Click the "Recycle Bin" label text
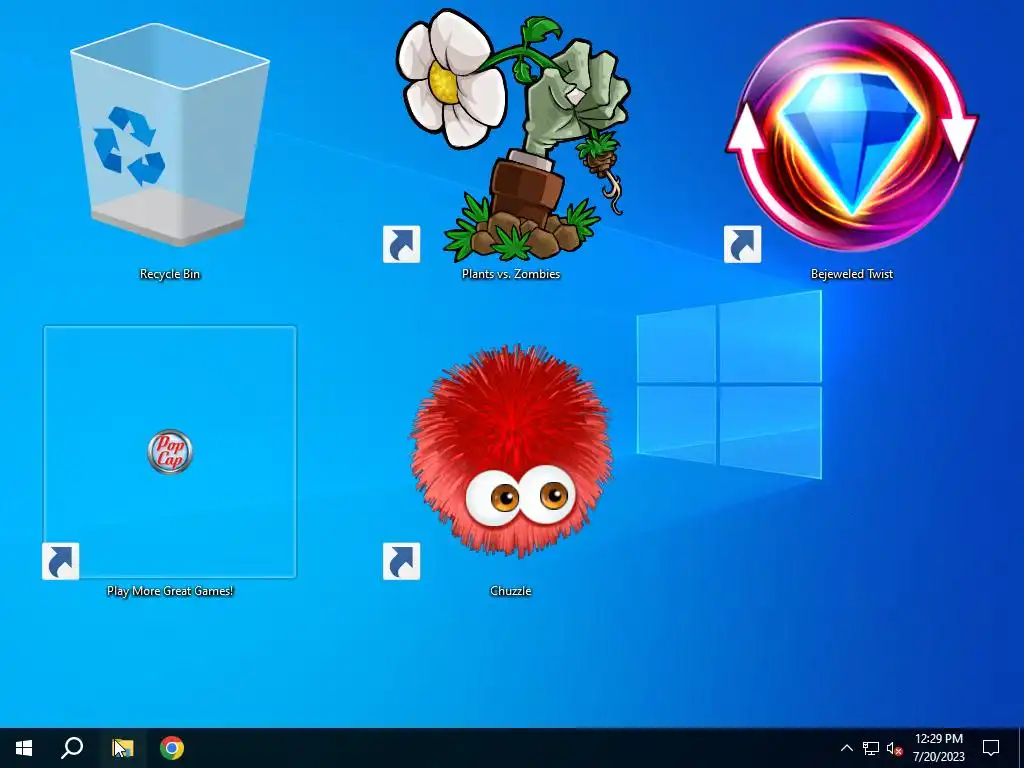This screenshot has width=1024, height=768. [170, 274]
